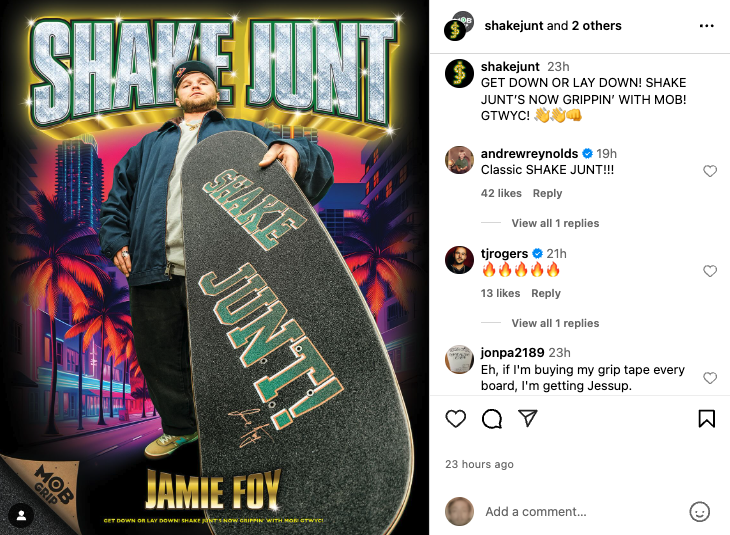Expand replies under tjrogers' comment
The image size is (730, 535).
point(555,323)
